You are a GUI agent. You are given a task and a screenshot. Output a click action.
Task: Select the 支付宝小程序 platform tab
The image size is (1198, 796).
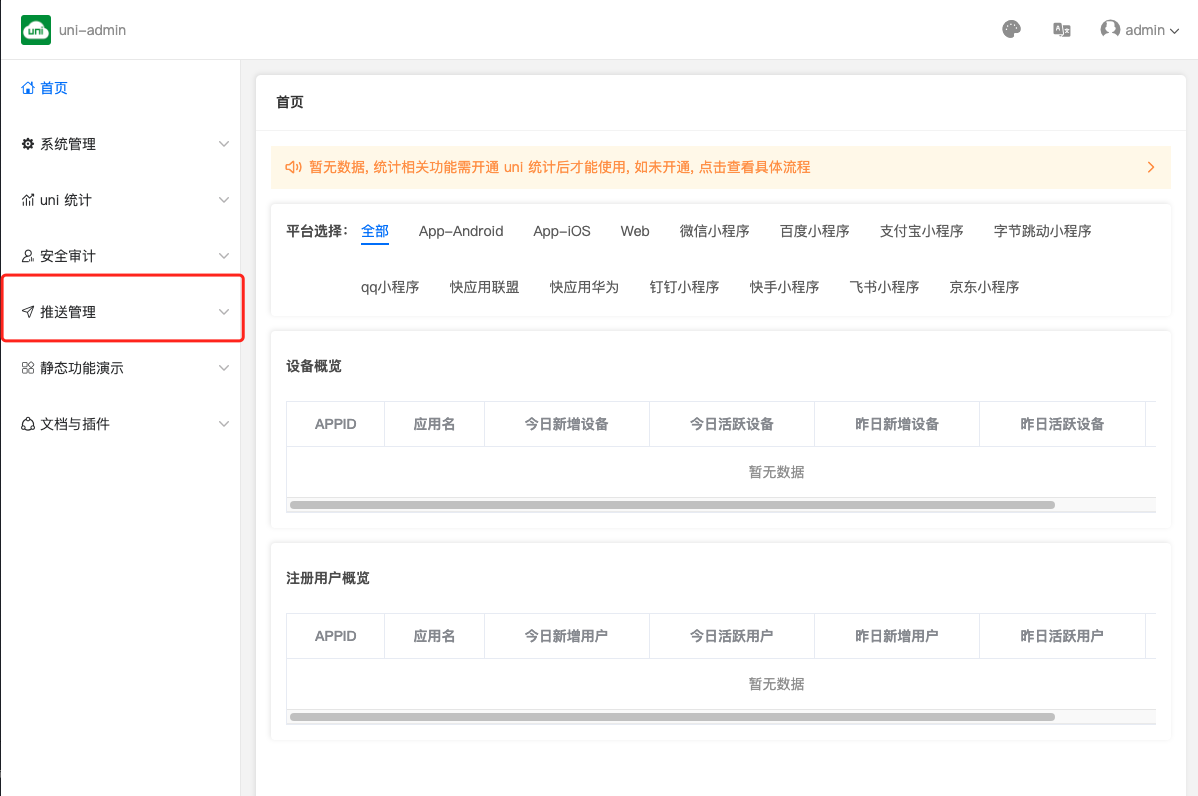[x=921, y=231]
